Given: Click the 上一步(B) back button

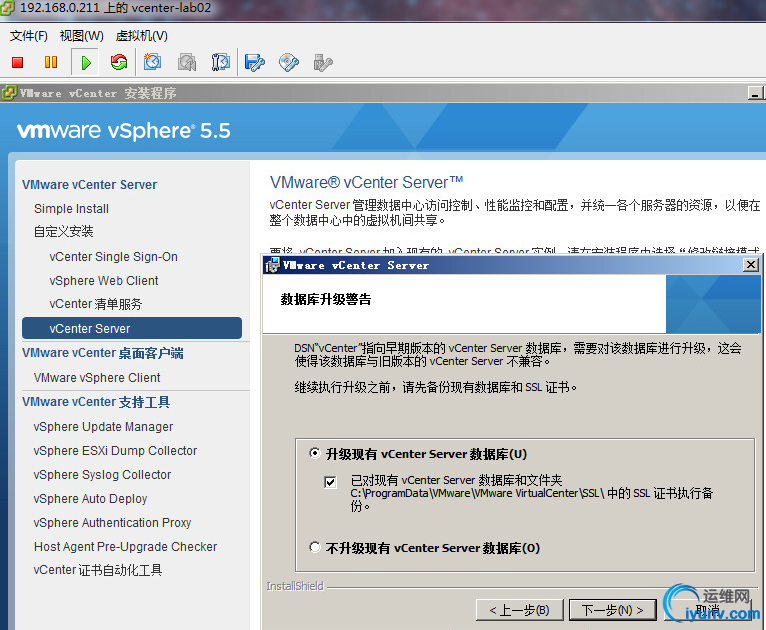Looking at the screenshot, I should pyautogui.click(x=519, y=610).
